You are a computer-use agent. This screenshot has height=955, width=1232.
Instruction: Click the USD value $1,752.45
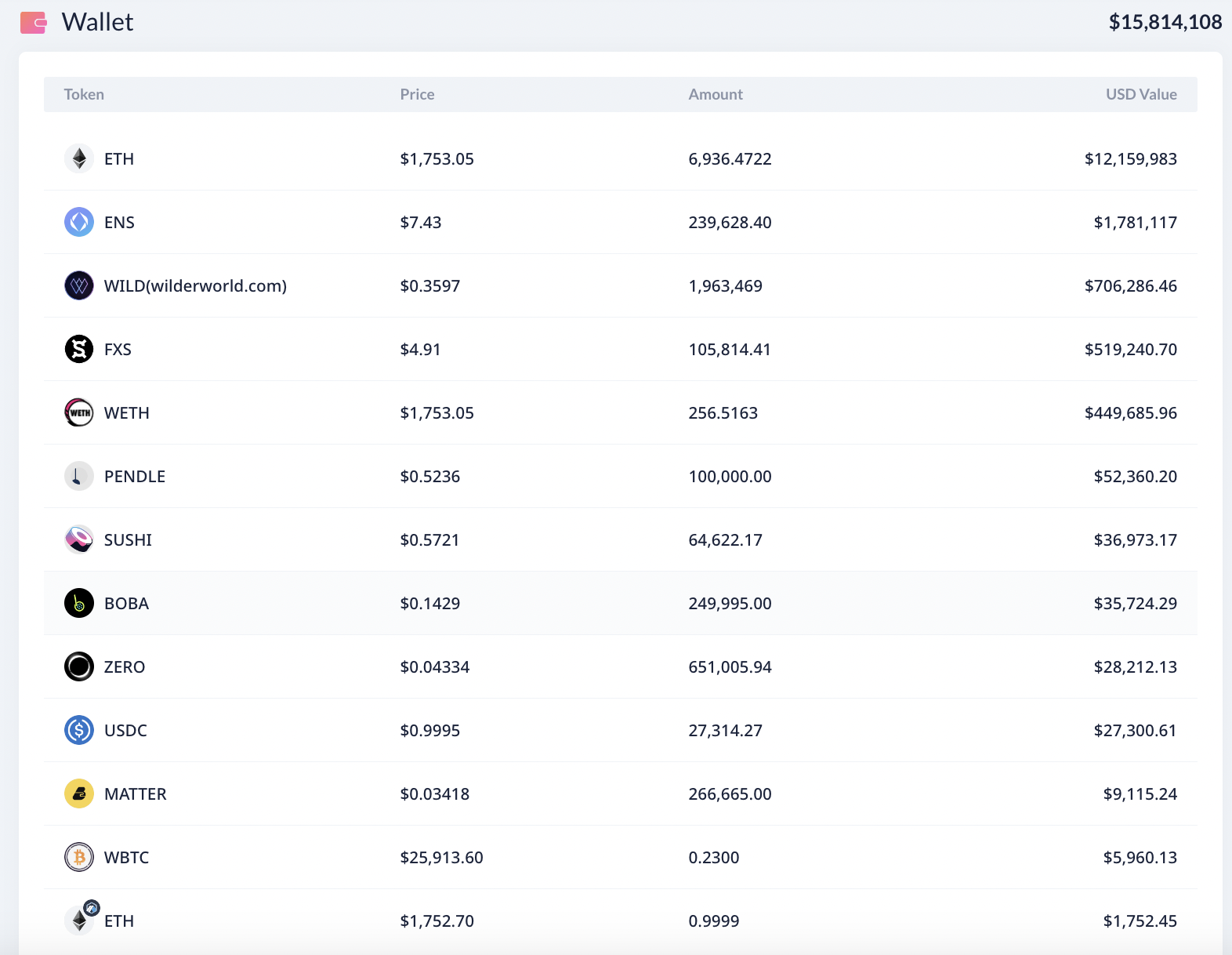(x=1140, y=921)
